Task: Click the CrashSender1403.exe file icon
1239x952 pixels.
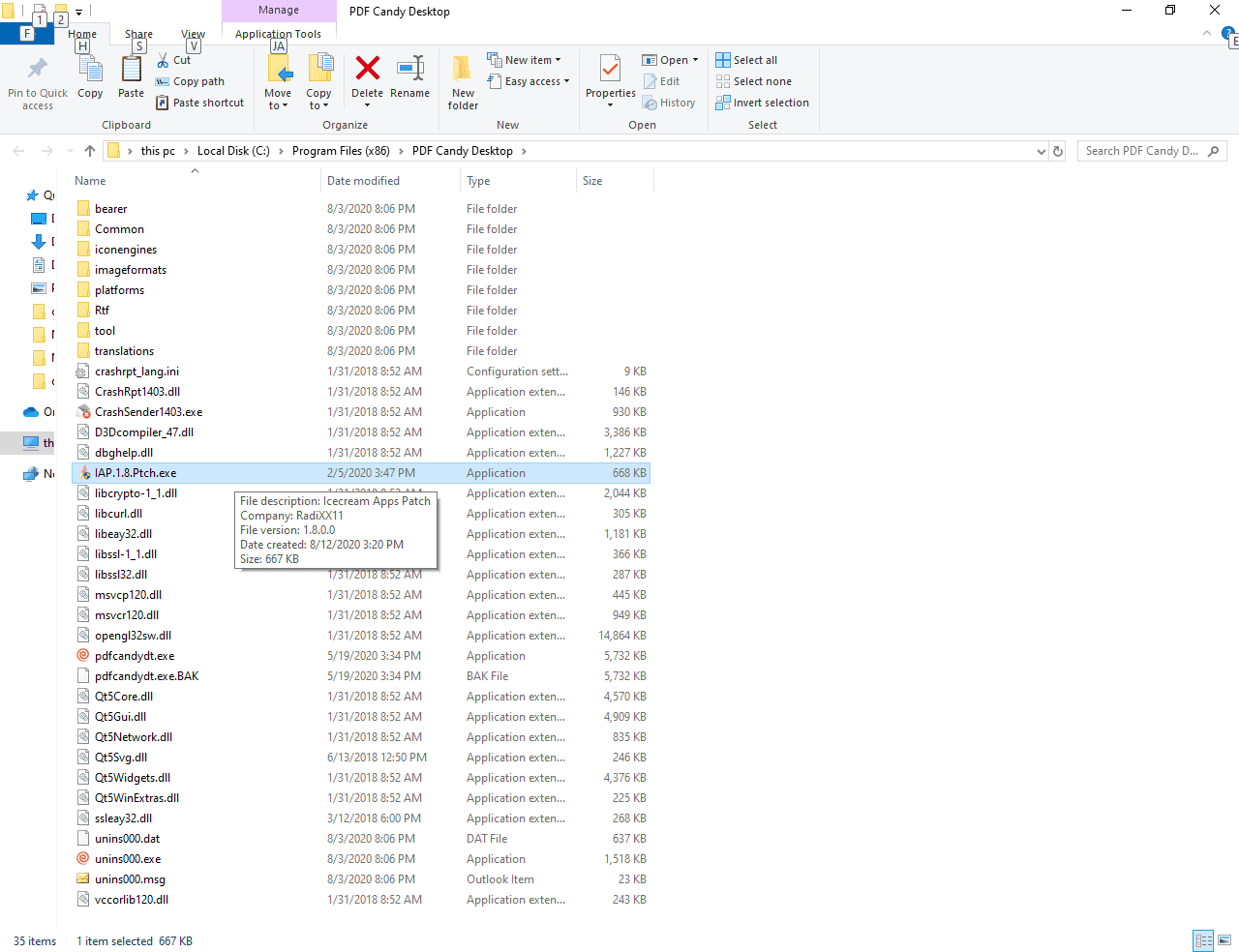Action: pyautogui.click(x=83, y=411)
